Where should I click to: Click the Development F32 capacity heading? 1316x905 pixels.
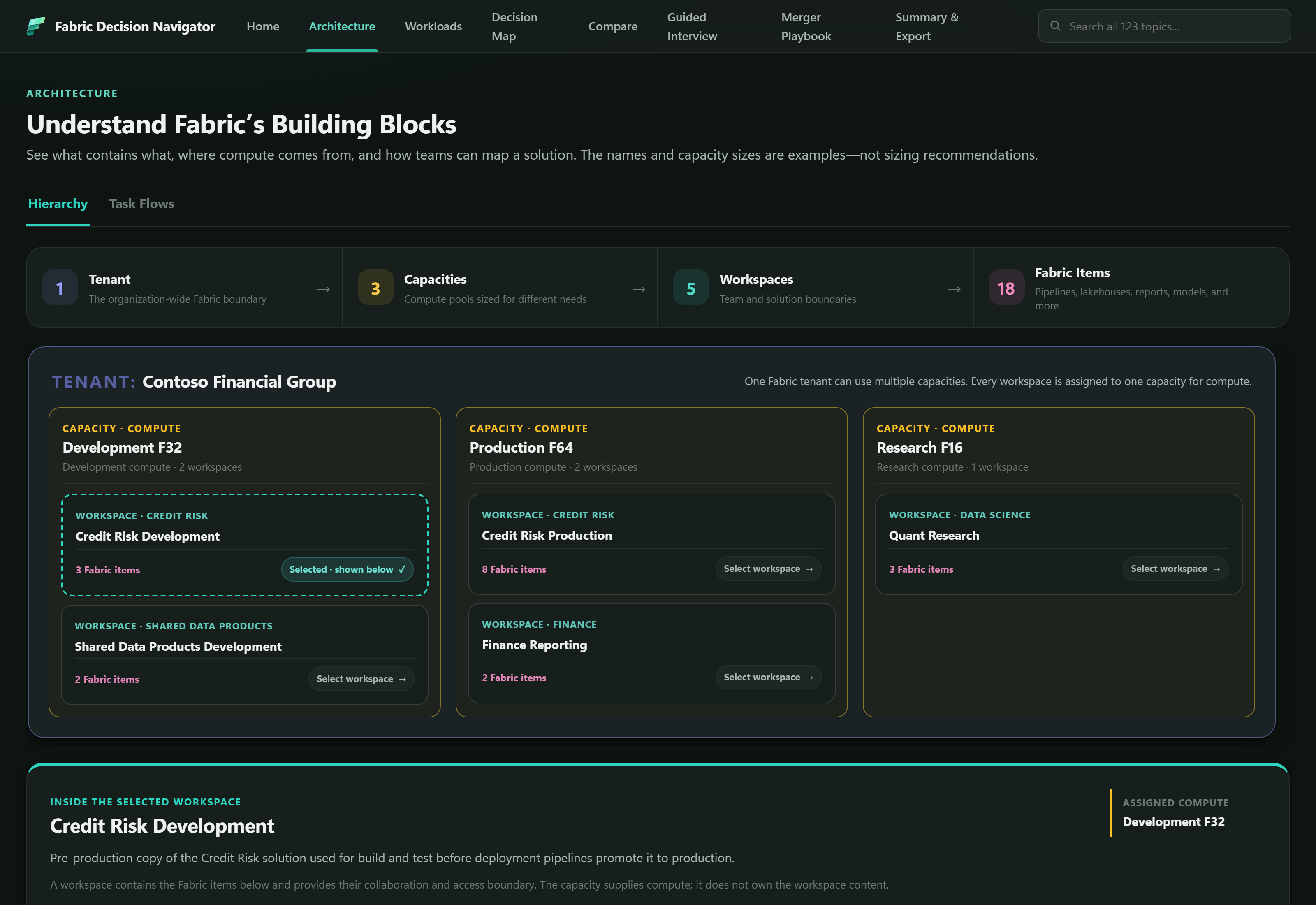click(x=123, y=448)
